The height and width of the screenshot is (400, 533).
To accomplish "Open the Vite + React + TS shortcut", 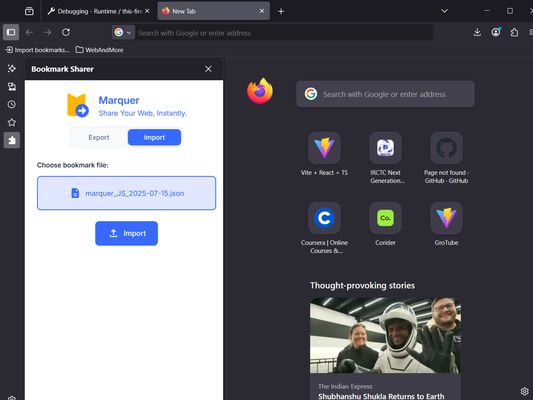I will pyautogui.click(x=324, y=154).
